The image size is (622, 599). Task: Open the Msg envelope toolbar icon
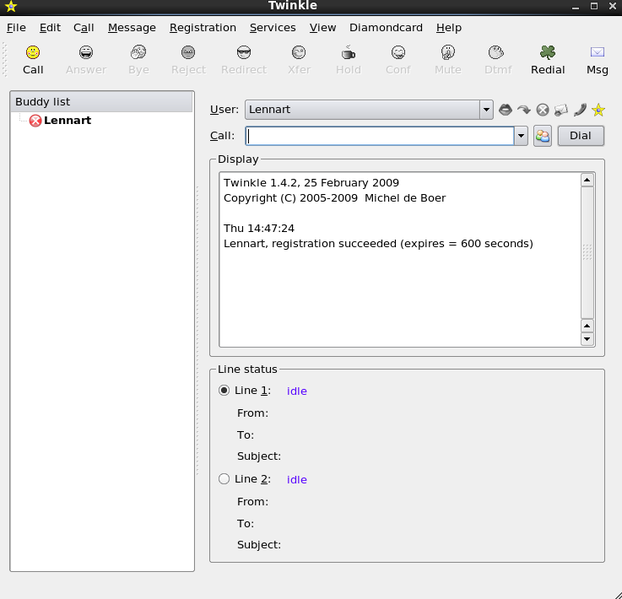(597, 59)
